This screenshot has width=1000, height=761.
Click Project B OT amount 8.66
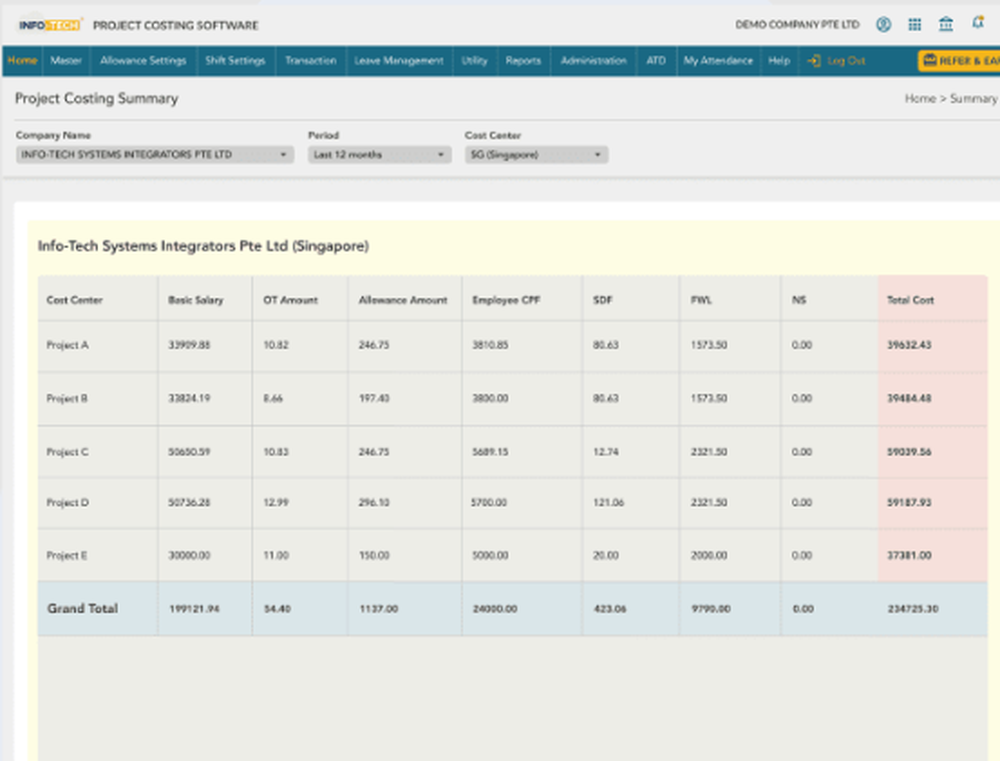(273, 398)
